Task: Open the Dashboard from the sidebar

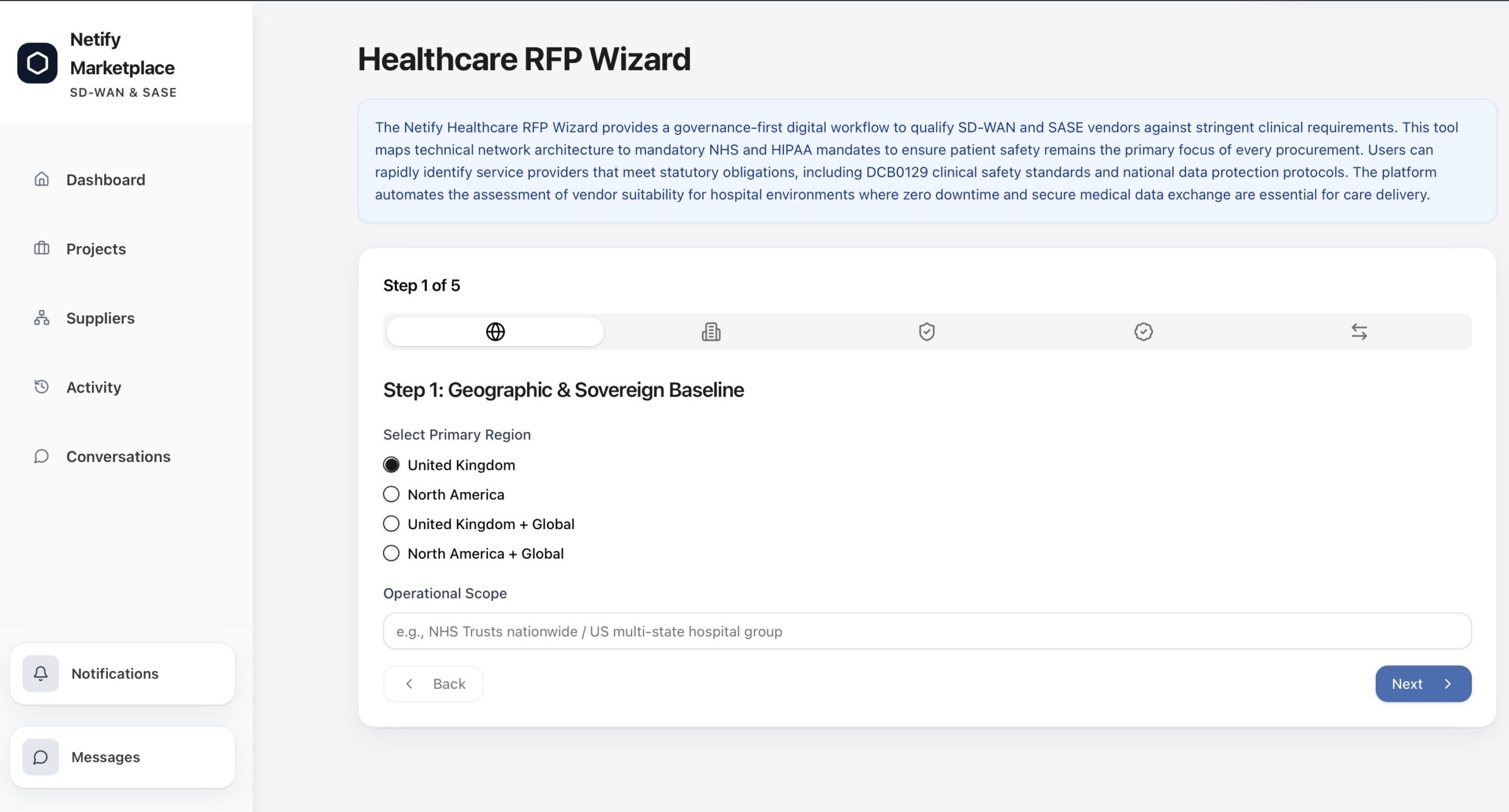Action: coord(106,179)
